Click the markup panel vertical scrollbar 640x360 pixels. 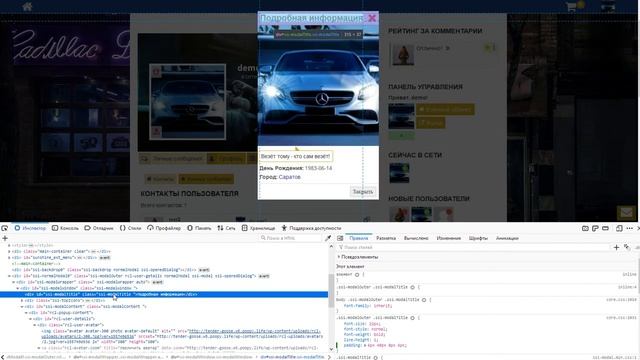(x=331, y=292)
